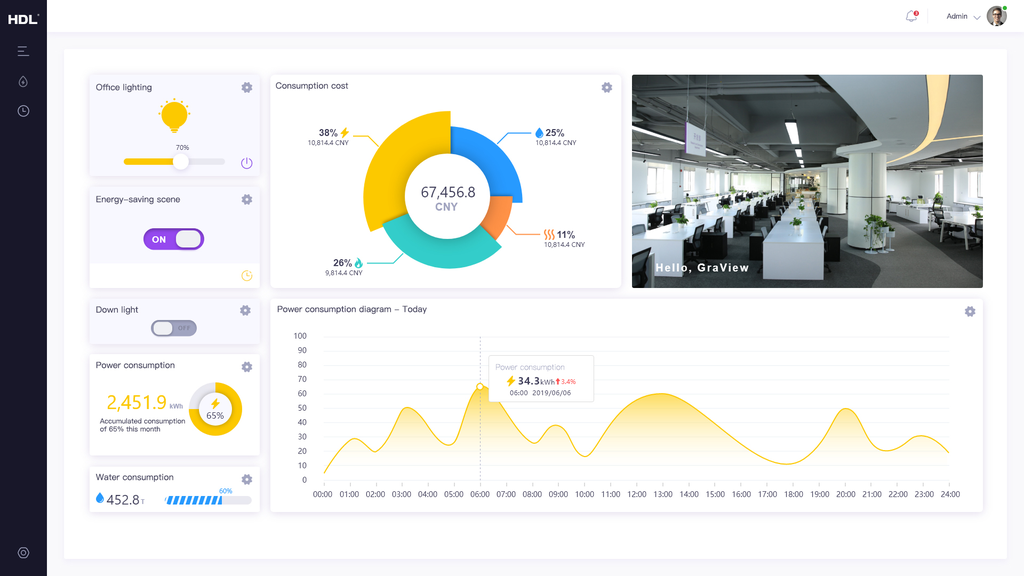Open the notification bell
Viewport: 1024px width, 576px height.
(x=911, y=16)
